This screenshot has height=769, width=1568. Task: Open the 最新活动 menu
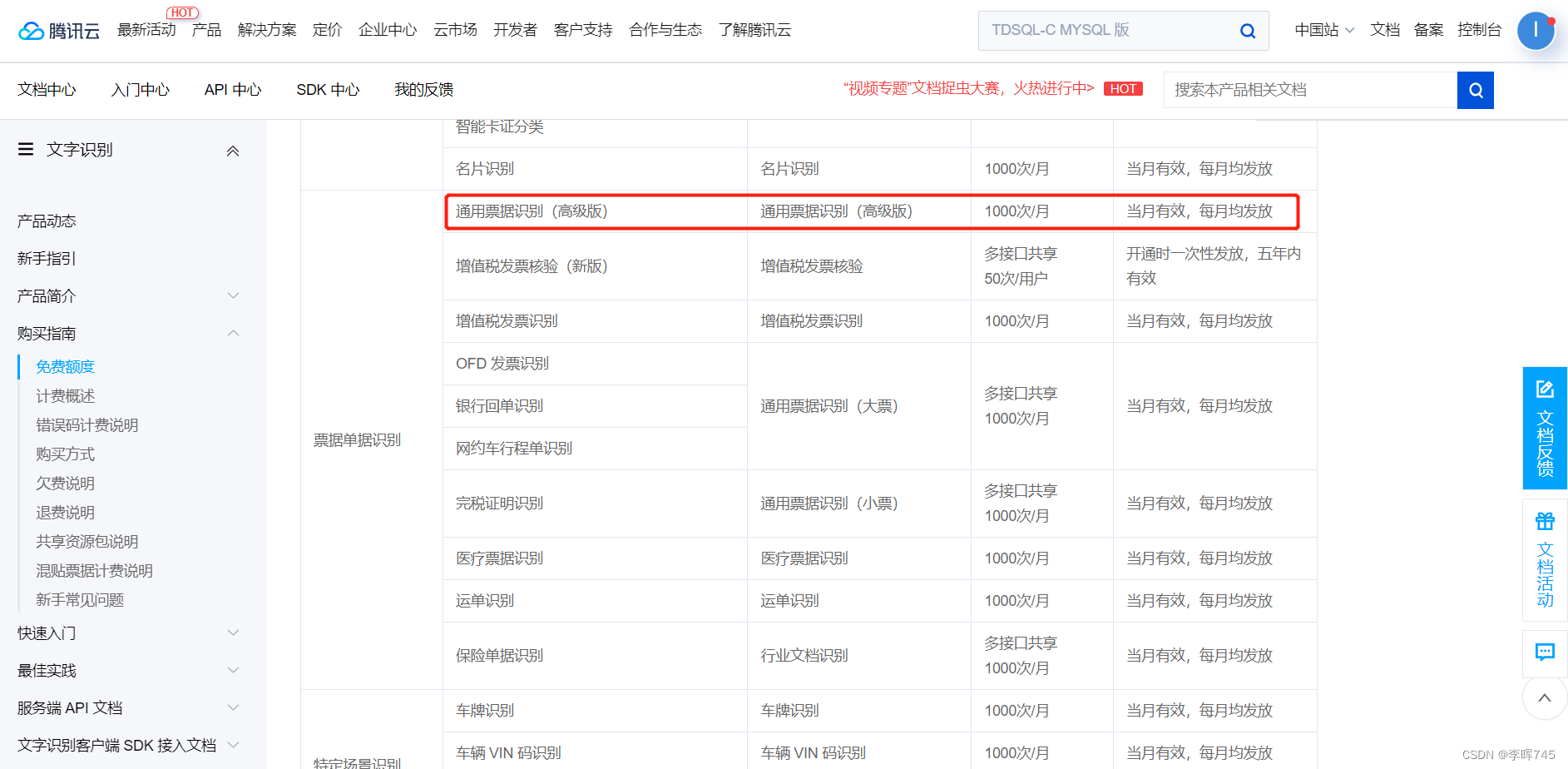click(146, 30)
